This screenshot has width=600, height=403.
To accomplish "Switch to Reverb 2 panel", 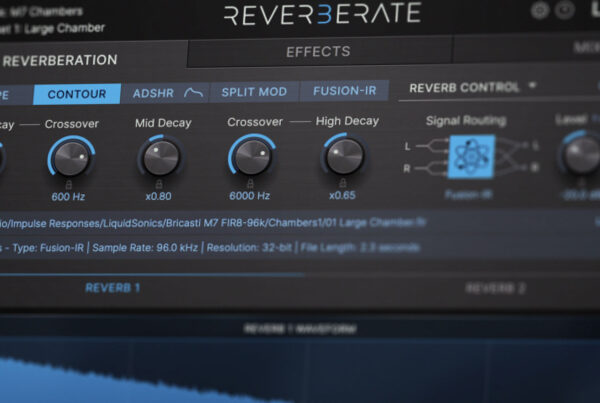I will click(x=496, y=288).
